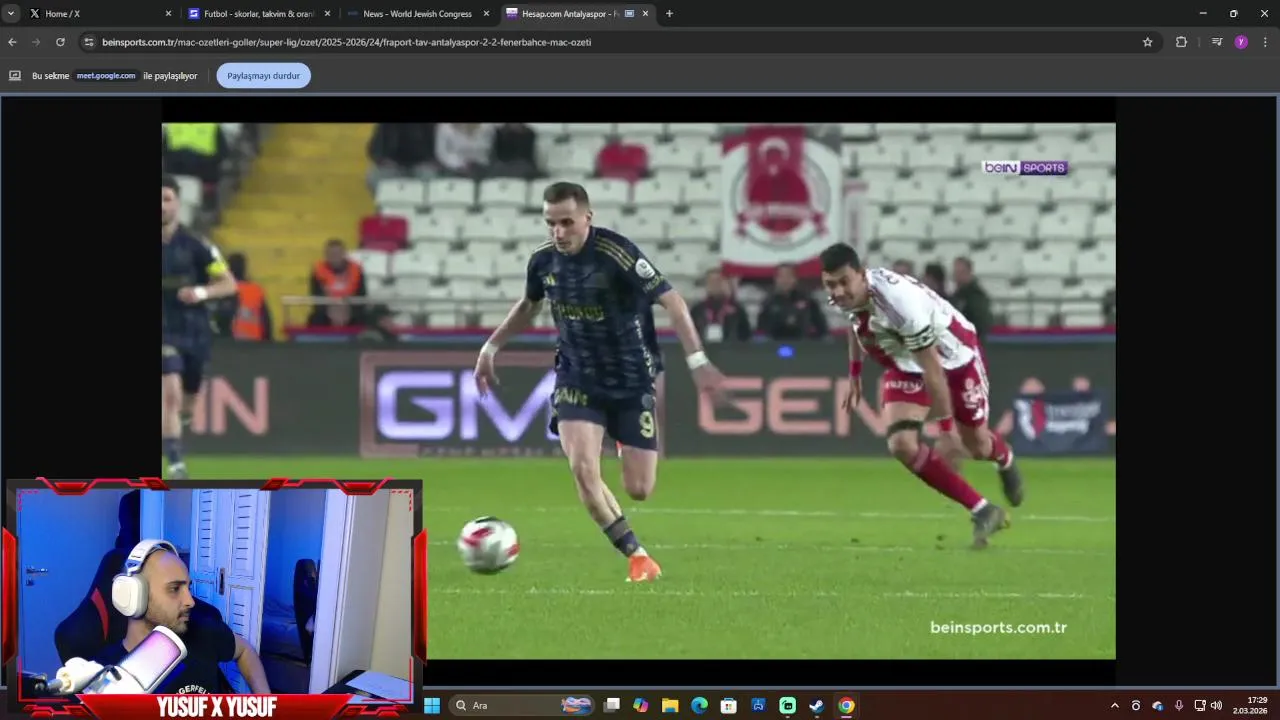Switch to Chrome taskbar icon
This screenshot has width=1280, height=720.
click(x=846, y=705)
